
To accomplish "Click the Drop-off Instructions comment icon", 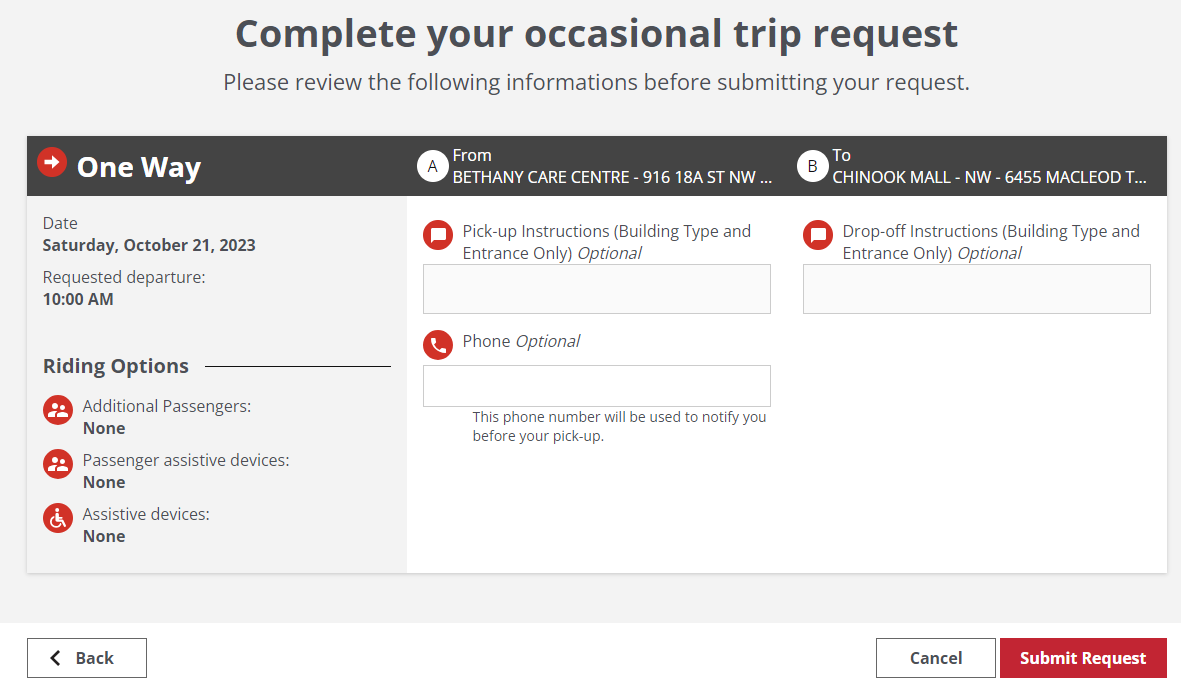I will pyautogui.click(x=818, y=235).
